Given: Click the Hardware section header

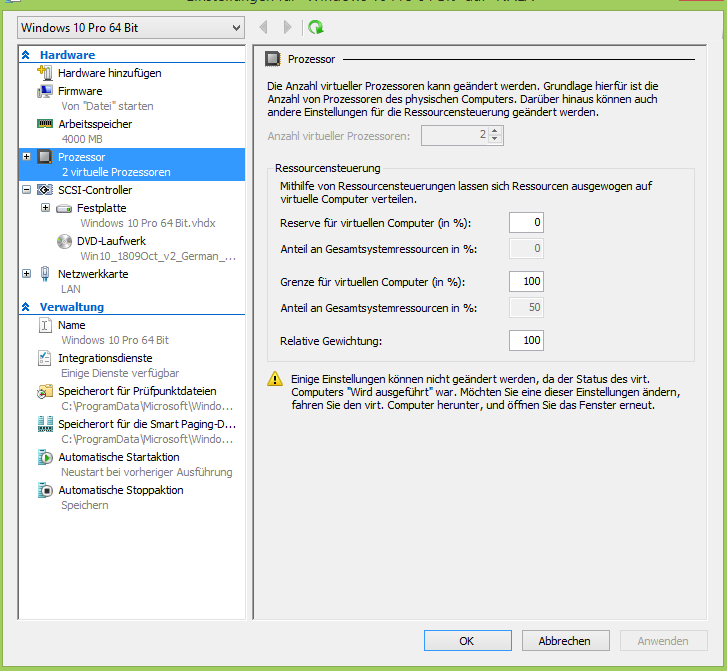Looking at the screenshot, I should tap(67, 55).
